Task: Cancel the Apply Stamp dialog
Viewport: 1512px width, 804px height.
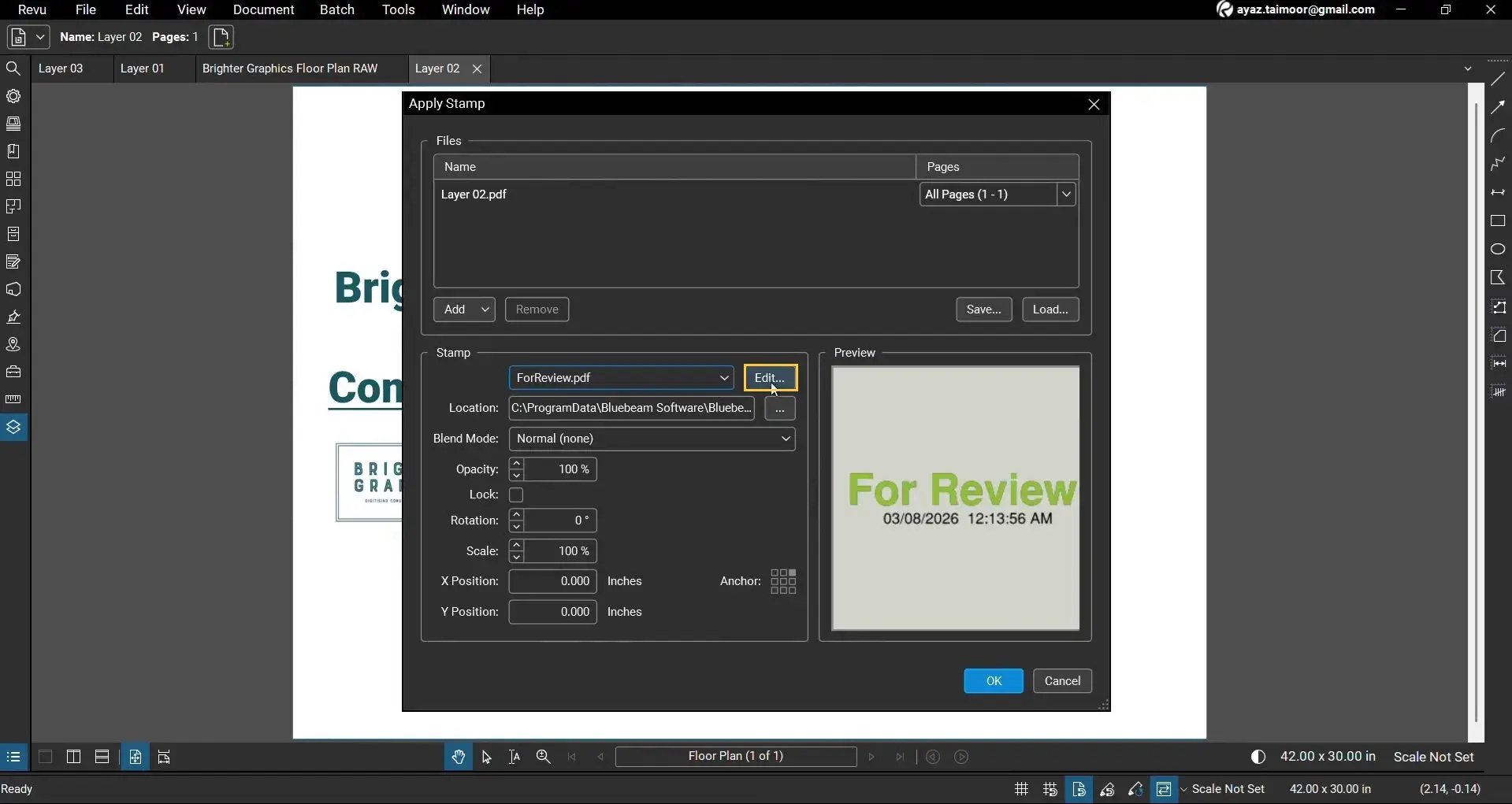Action: 1062,681
